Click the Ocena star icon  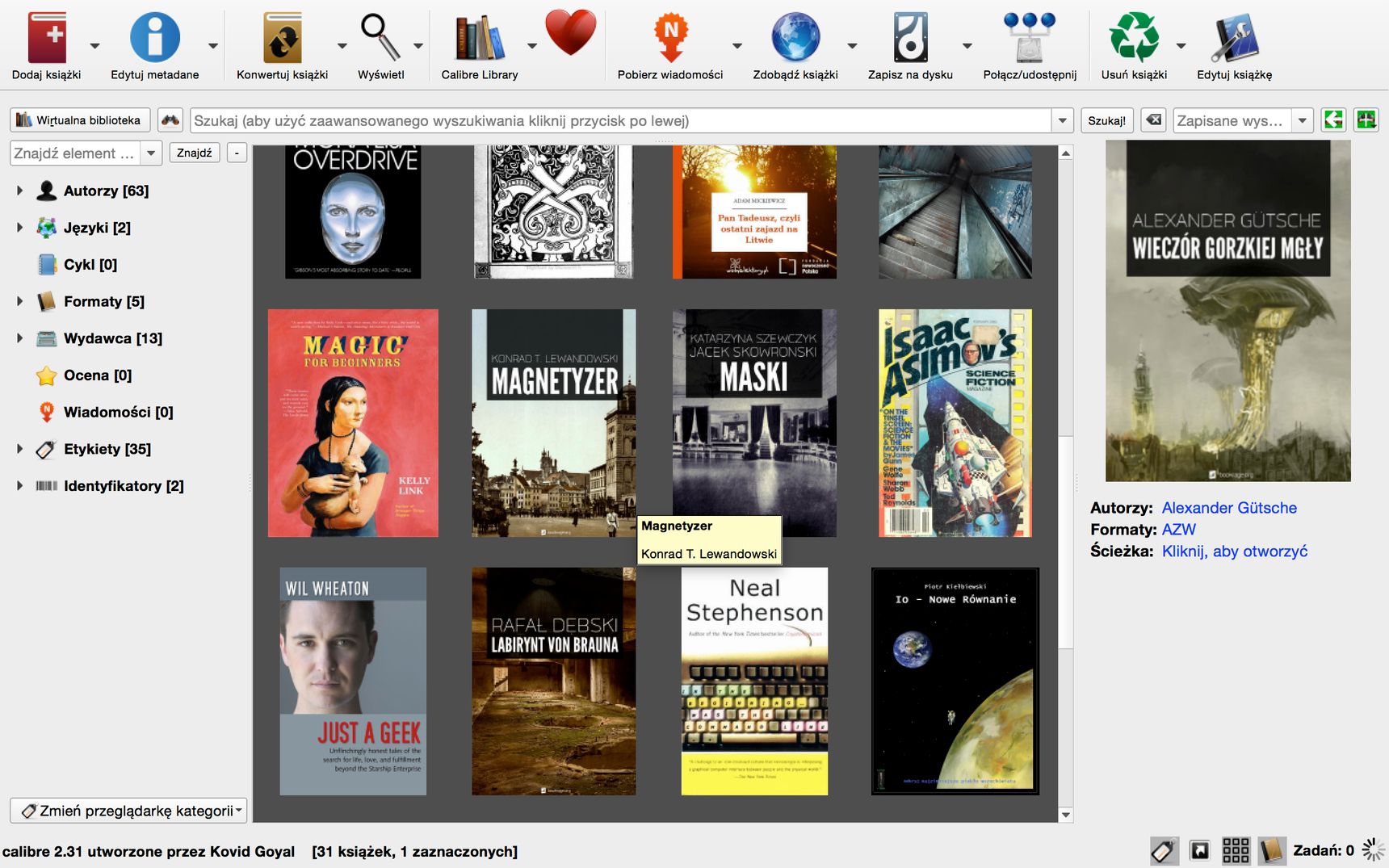point(47,375)
